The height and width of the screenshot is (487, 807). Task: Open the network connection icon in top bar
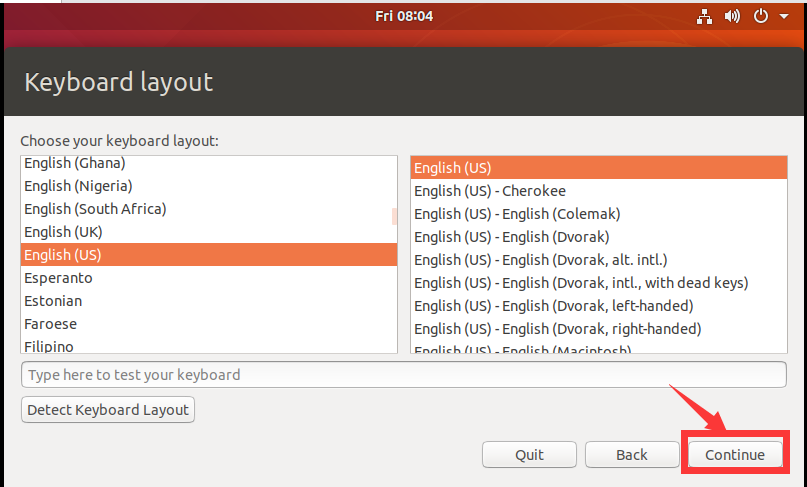tap(704, 16)
